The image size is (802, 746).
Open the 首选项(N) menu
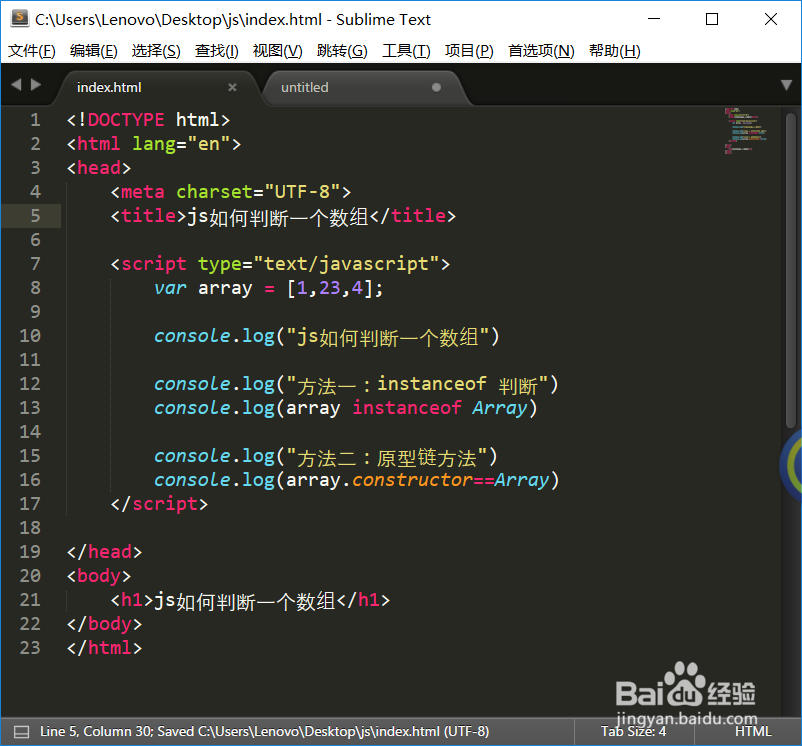point(541,51)
